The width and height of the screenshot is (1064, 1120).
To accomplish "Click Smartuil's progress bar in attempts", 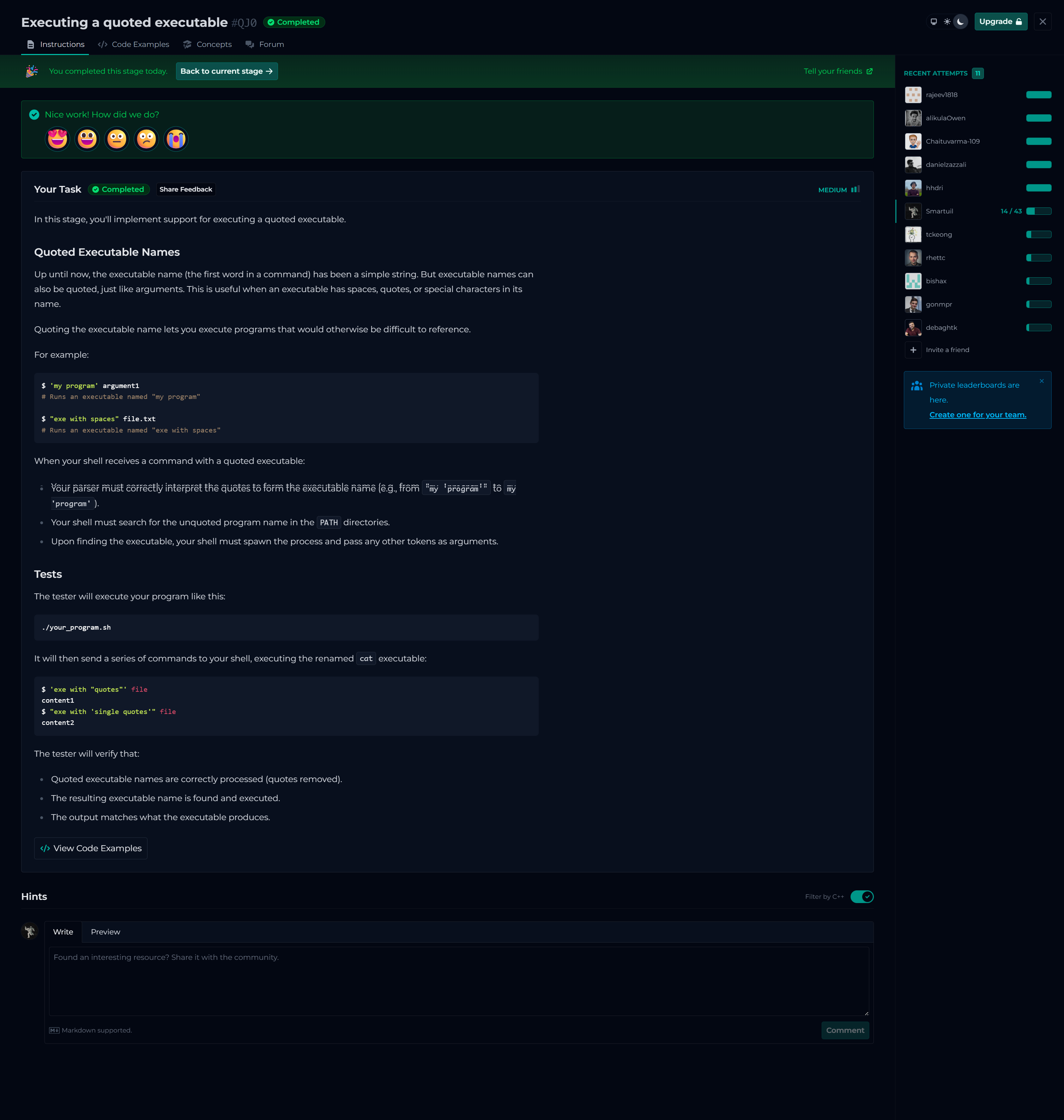I will pyautogui.click(x=1039, y=211).
